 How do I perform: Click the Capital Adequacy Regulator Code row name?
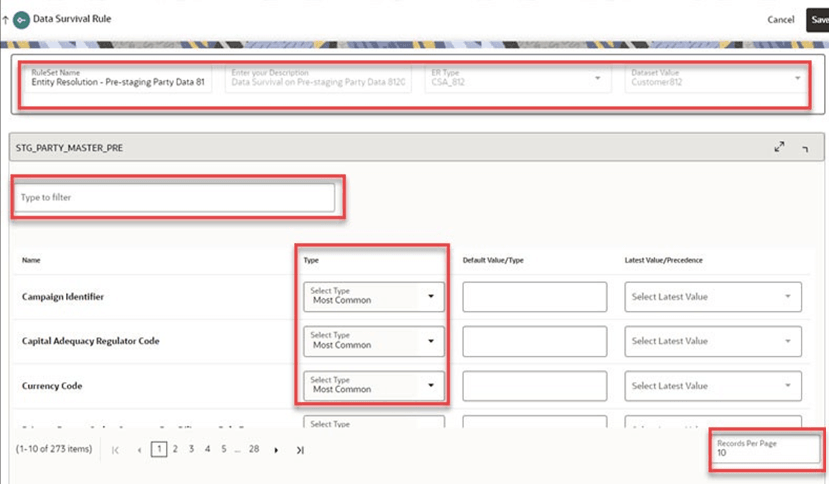(x=90, y=341)
